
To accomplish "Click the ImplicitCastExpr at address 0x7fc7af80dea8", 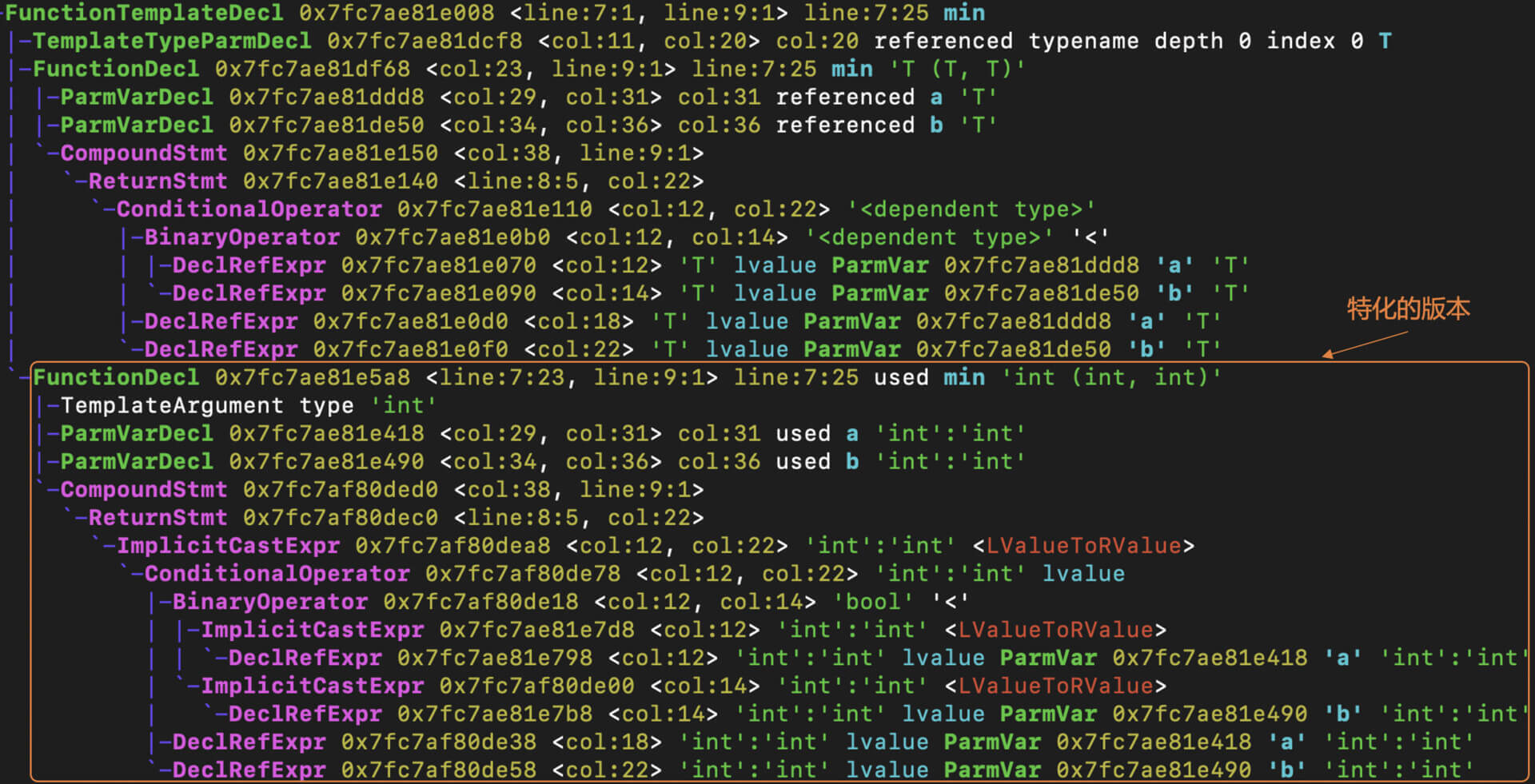I will 228,546.
